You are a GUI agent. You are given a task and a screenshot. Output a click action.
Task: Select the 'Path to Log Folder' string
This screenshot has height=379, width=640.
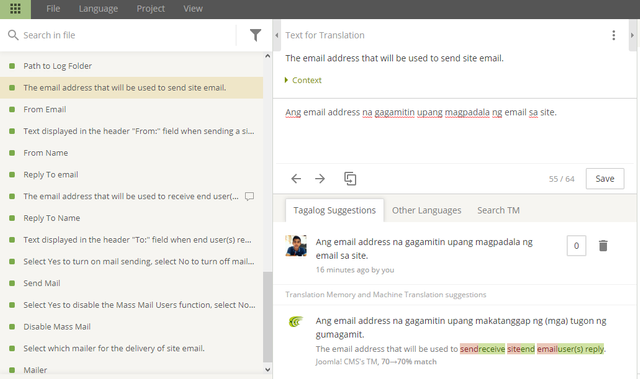(x=131, y=66)
